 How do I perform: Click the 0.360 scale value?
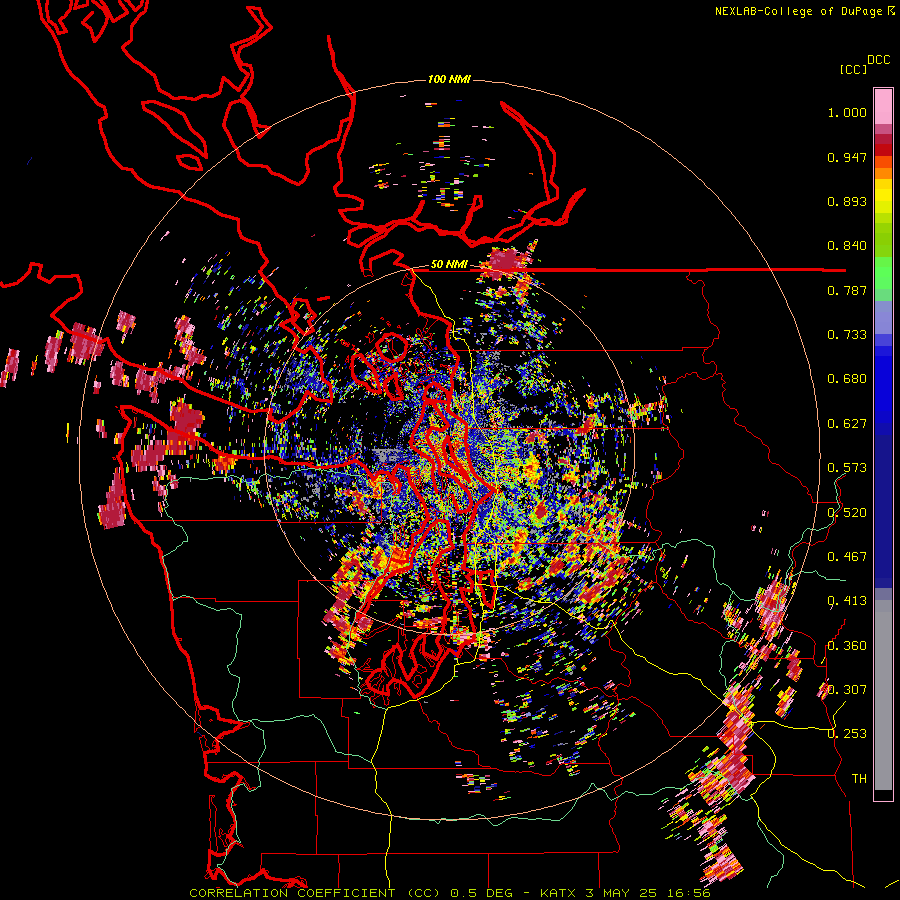[x=847, y=646]
